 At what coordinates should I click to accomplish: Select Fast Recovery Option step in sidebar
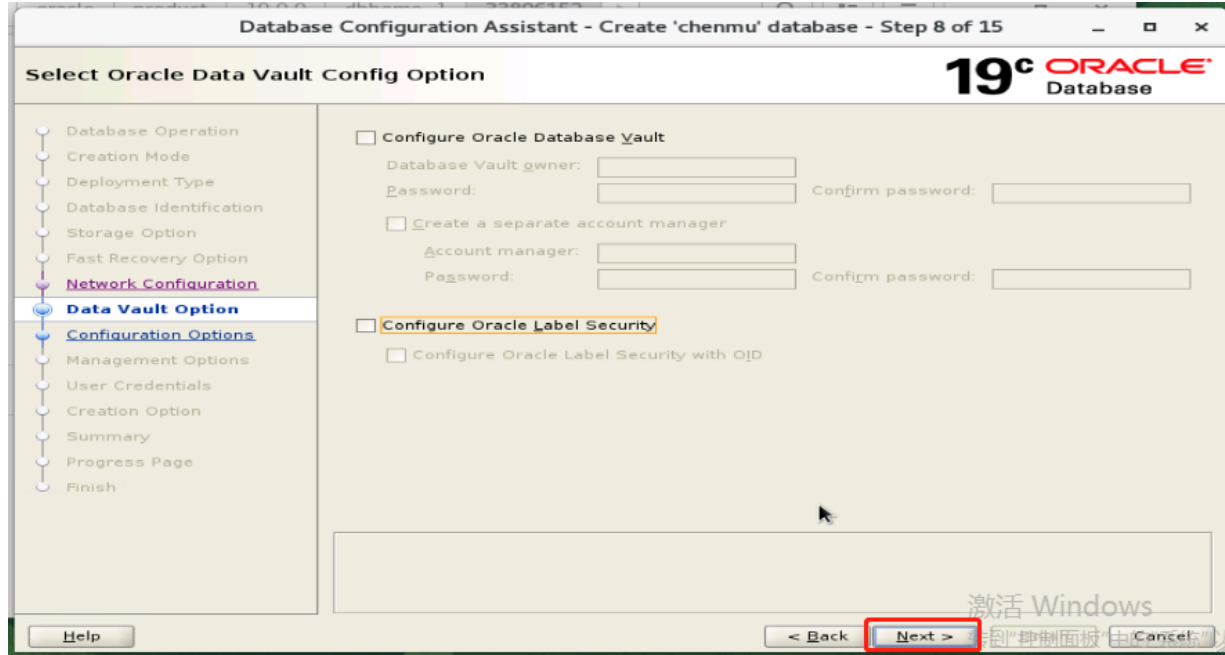[x=157, y=258]
